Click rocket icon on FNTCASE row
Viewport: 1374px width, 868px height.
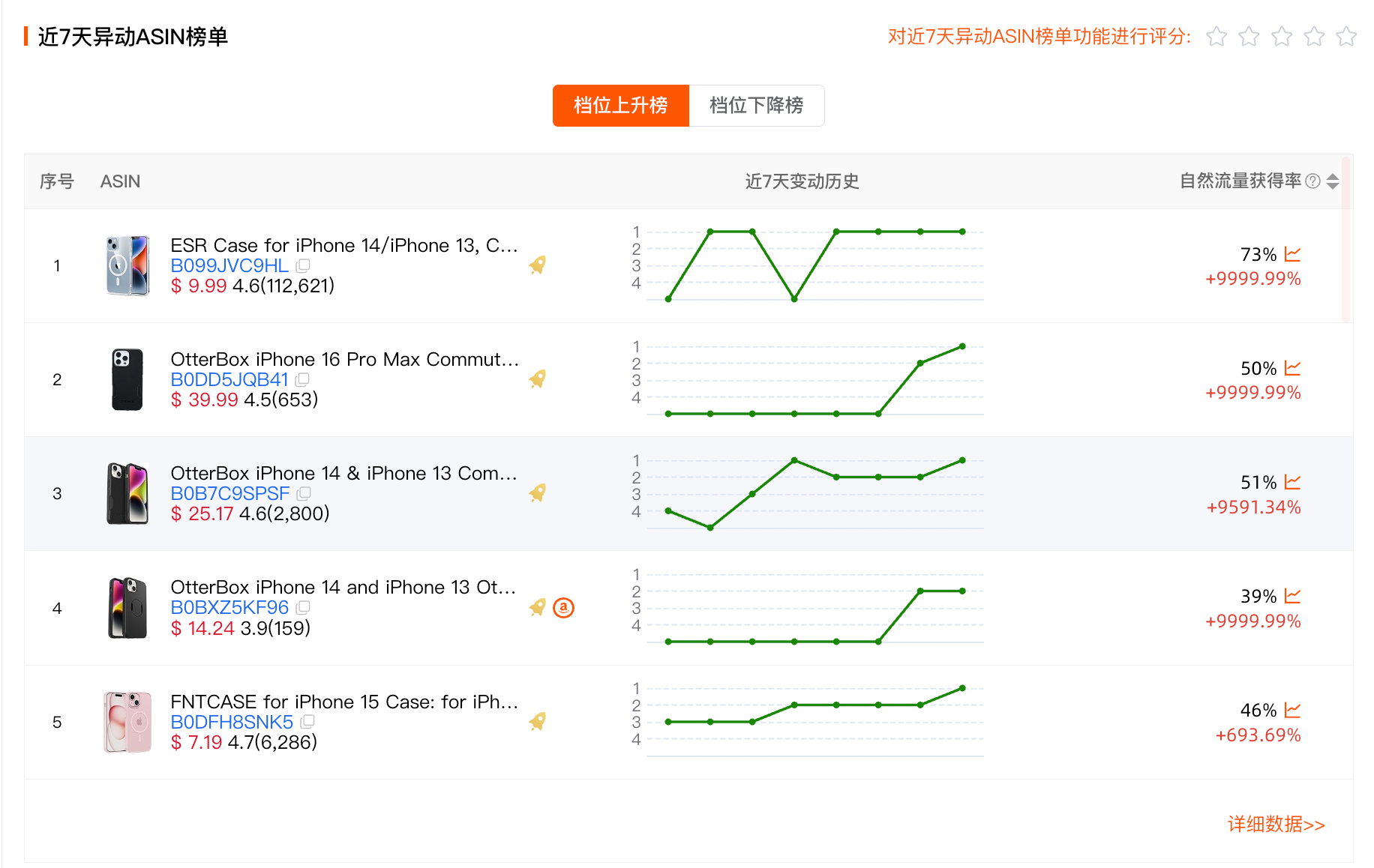[537, 721]
